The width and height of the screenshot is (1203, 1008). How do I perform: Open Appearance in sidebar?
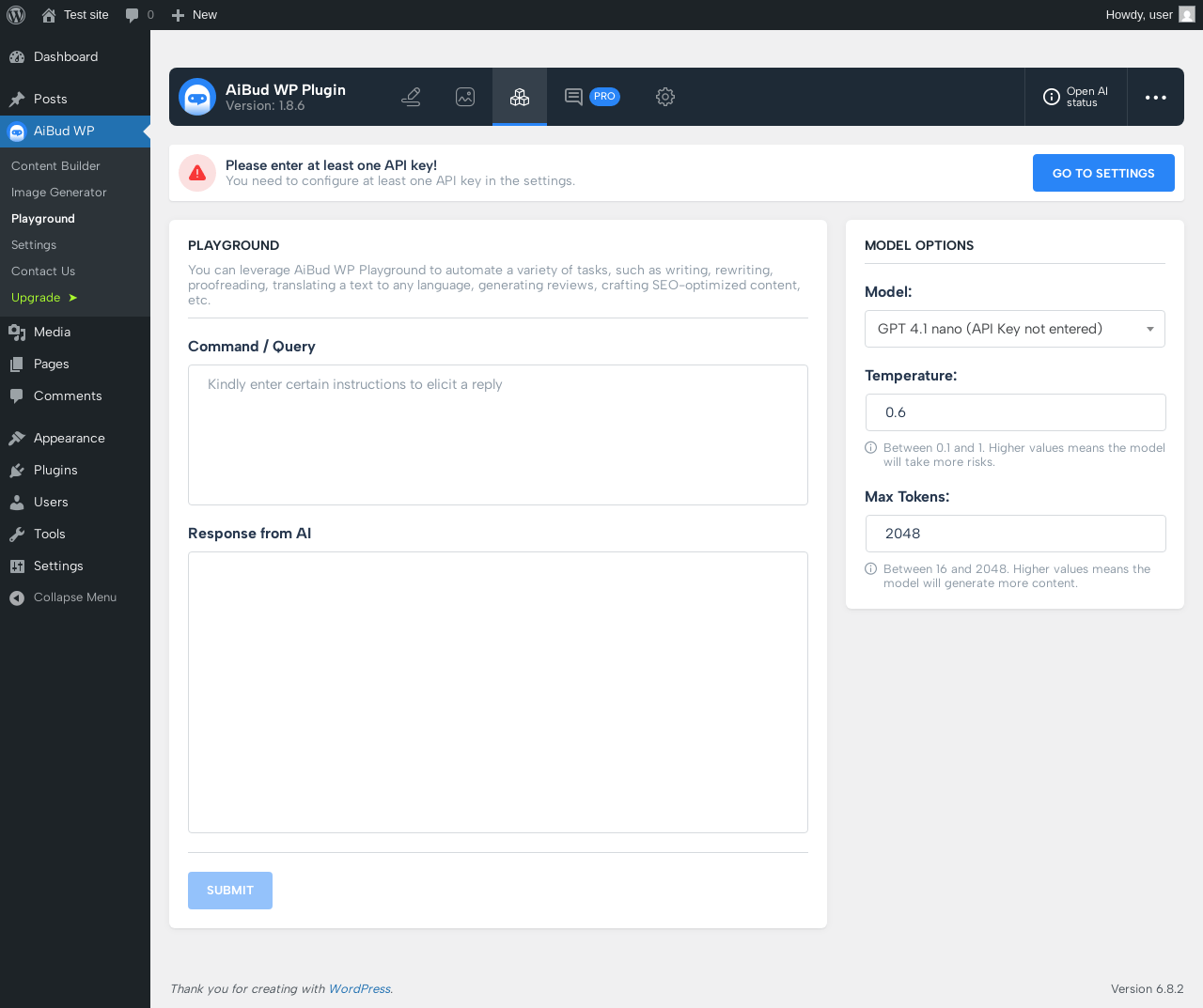(75, 438)
